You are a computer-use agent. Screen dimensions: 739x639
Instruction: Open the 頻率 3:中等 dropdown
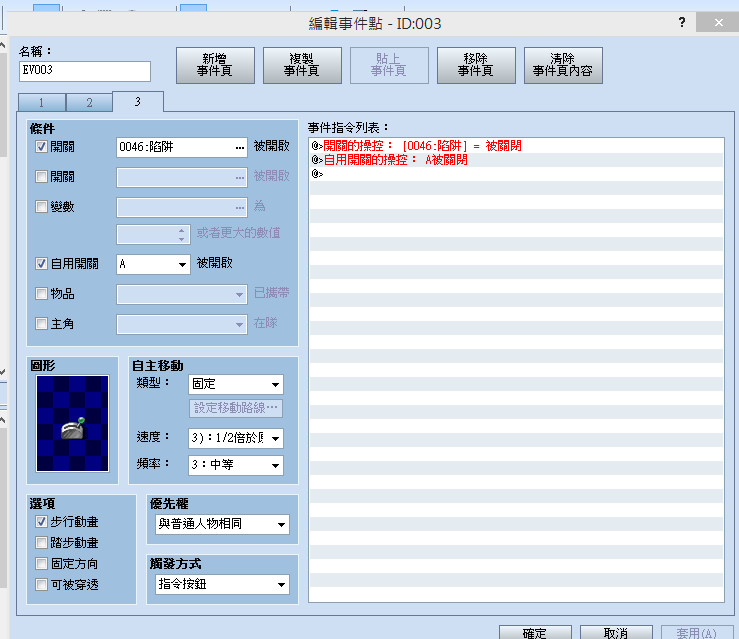(x=236, y=465)
